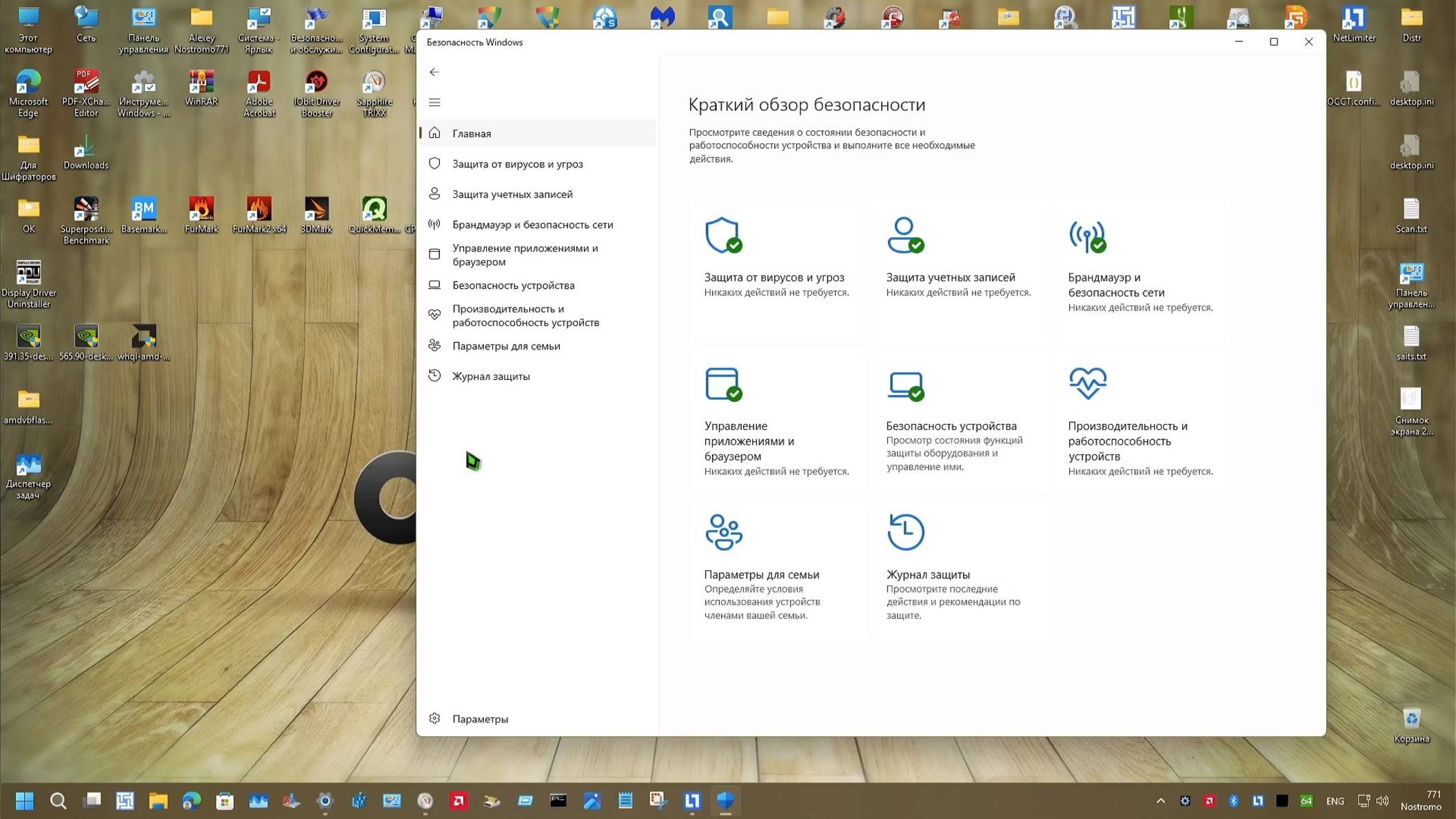
Task: Click the Windows Security shield on the taskbar
Action: [x=726, y=801]
